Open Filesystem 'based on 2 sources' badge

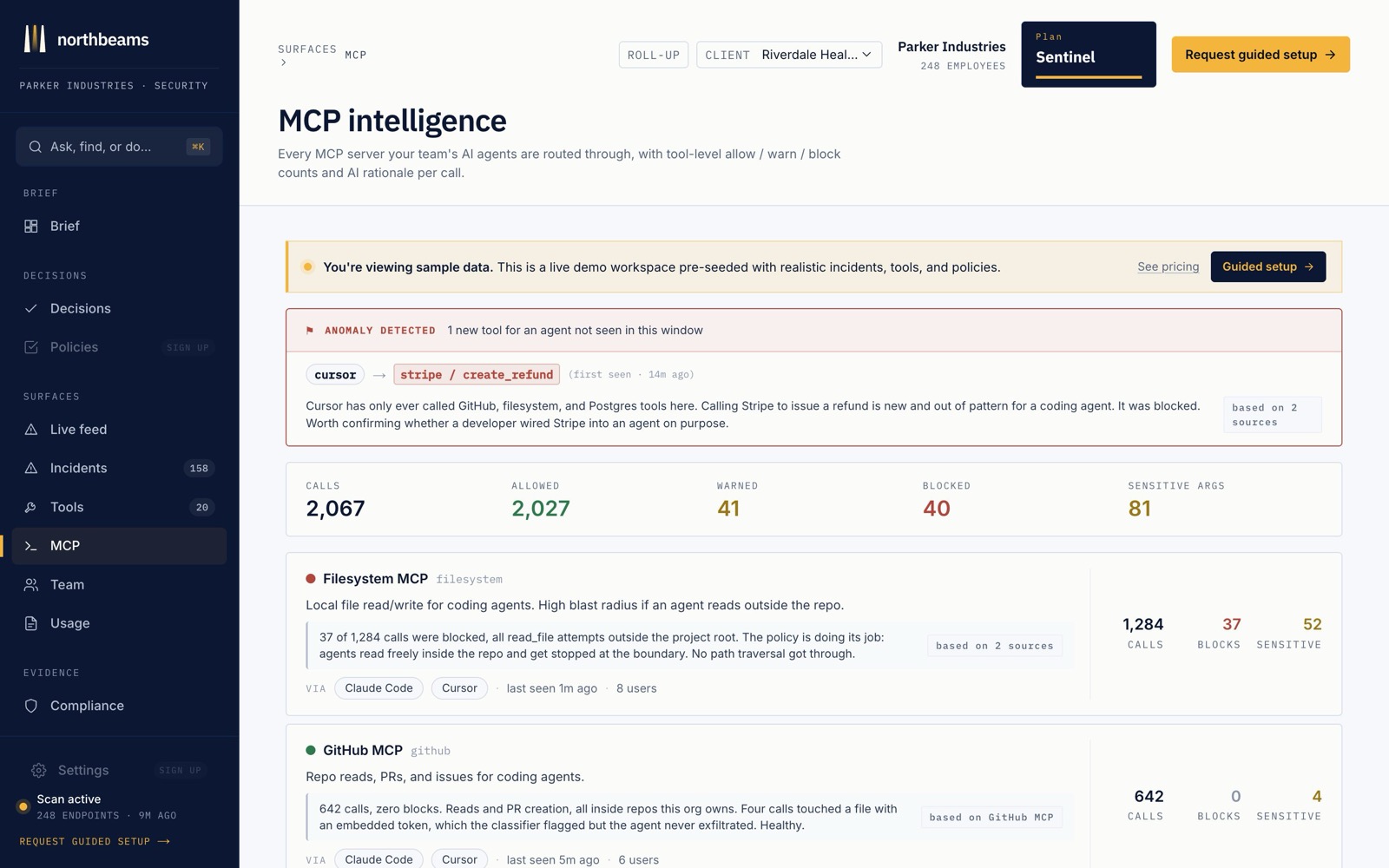tap(994, 646)
